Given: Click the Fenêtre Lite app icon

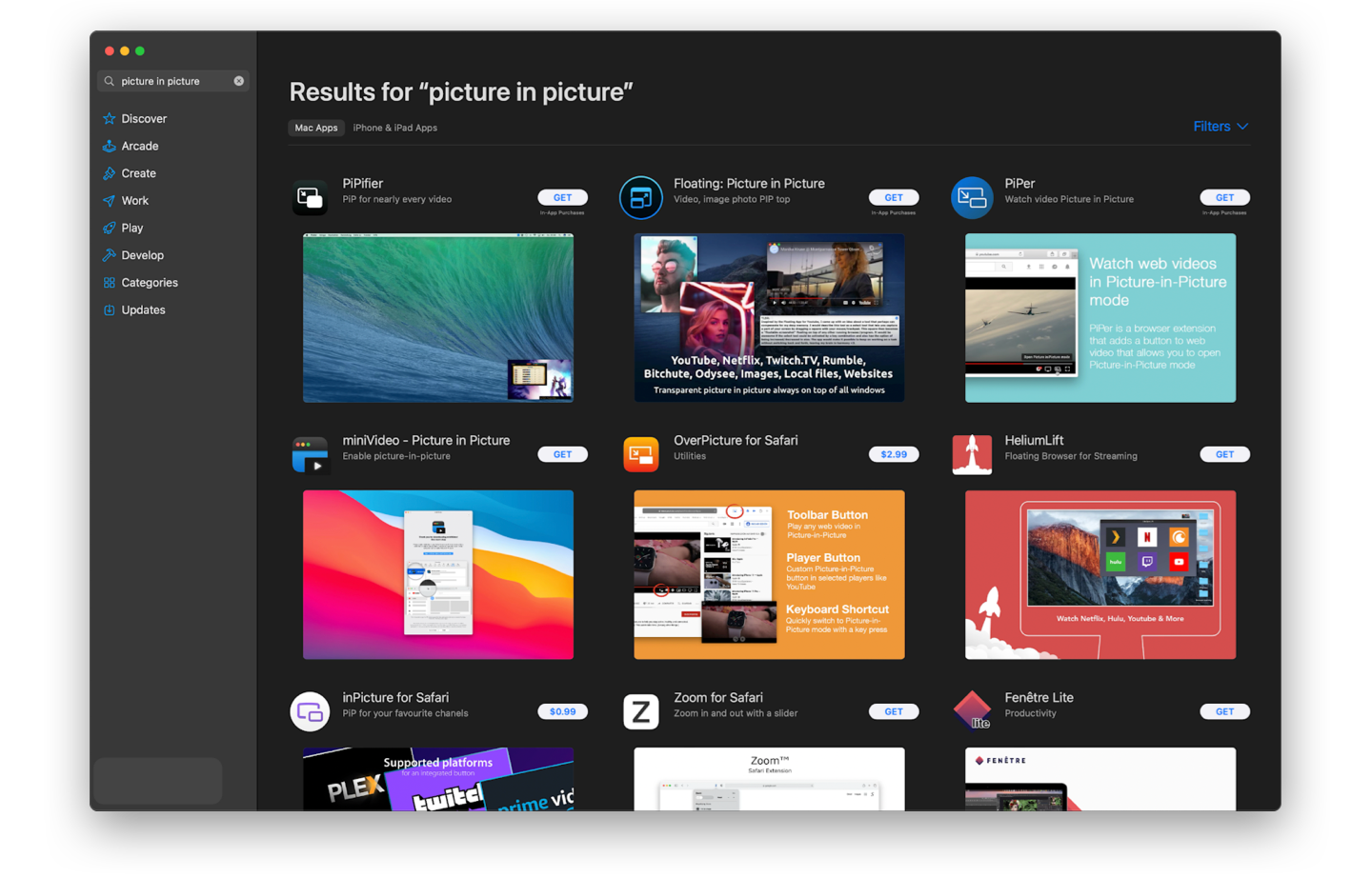Looking at the screenshot, I should [972, 711].
